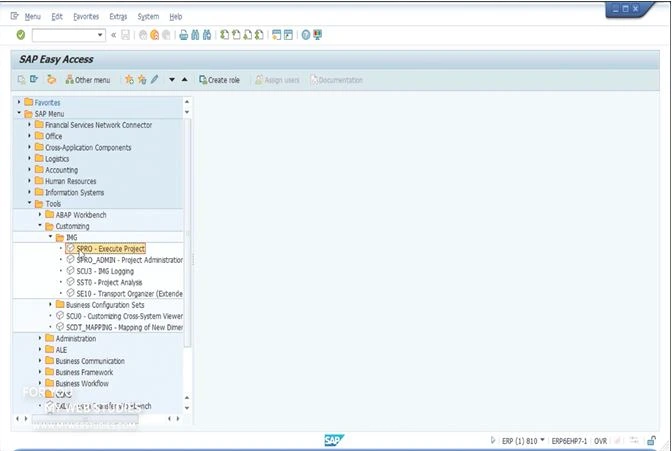
Task: Click the orange Exit icon
Action: (x=155, y=35)
